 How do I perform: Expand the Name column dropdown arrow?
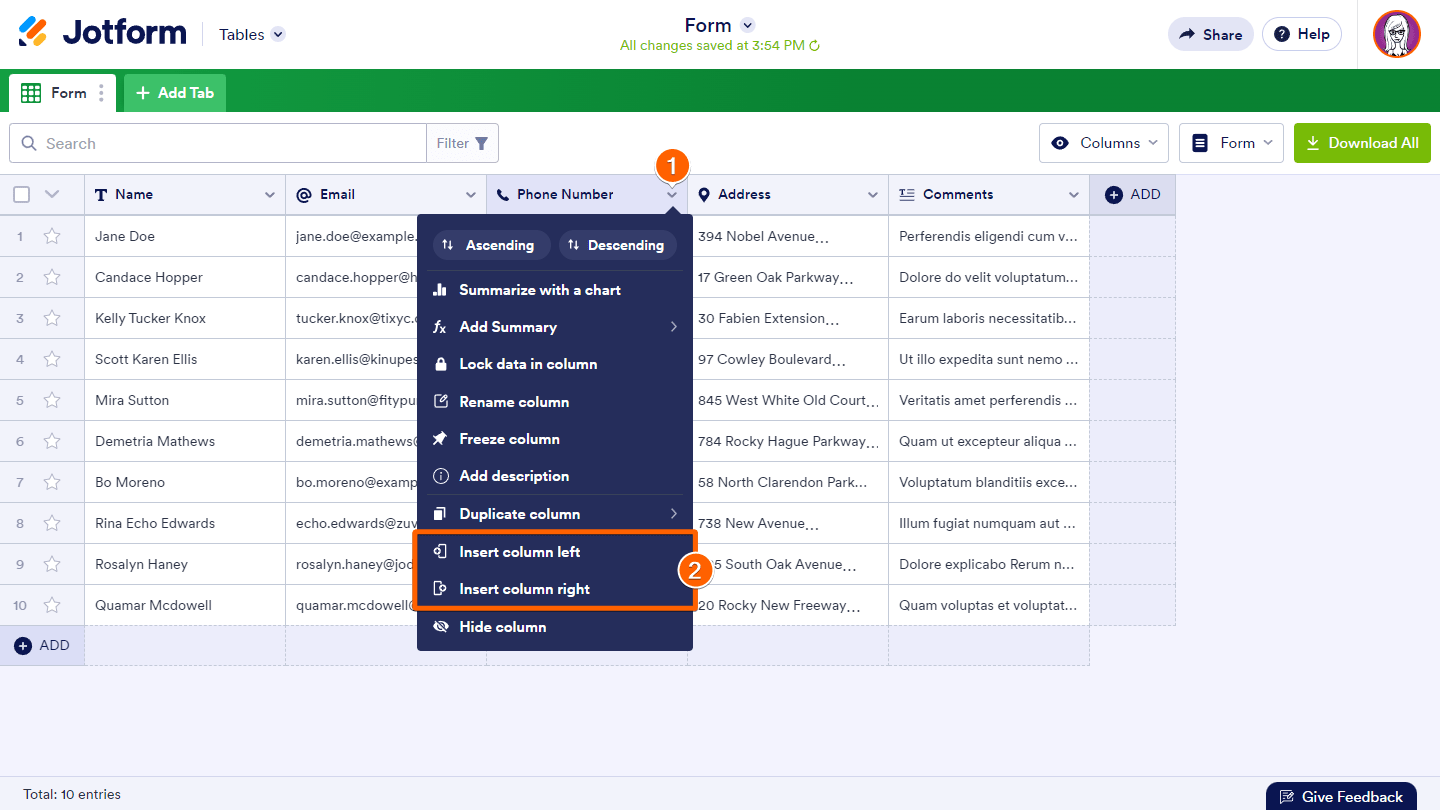pos(269,195)
